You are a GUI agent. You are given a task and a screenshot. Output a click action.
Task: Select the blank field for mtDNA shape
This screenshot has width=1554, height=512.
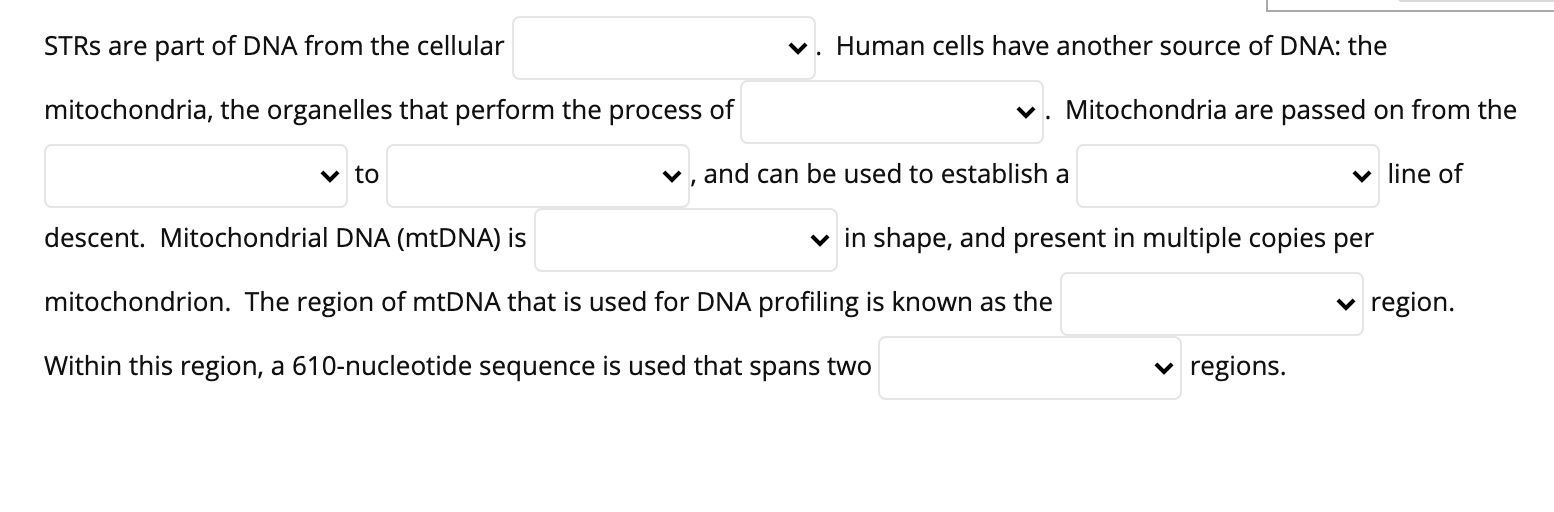click(686, 239)
